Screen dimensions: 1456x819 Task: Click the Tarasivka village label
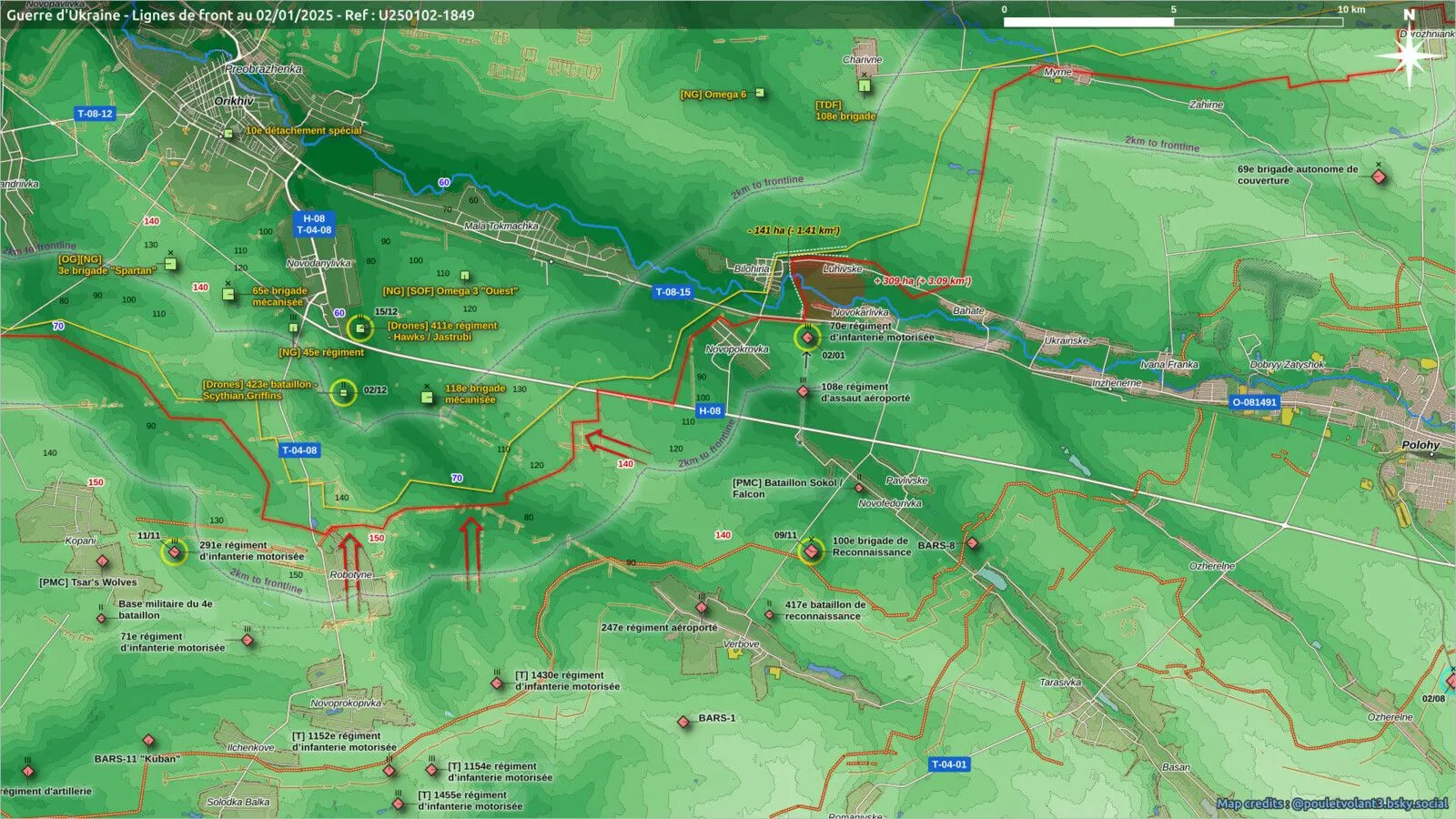pyautogui.click(x=1060, y=682)
